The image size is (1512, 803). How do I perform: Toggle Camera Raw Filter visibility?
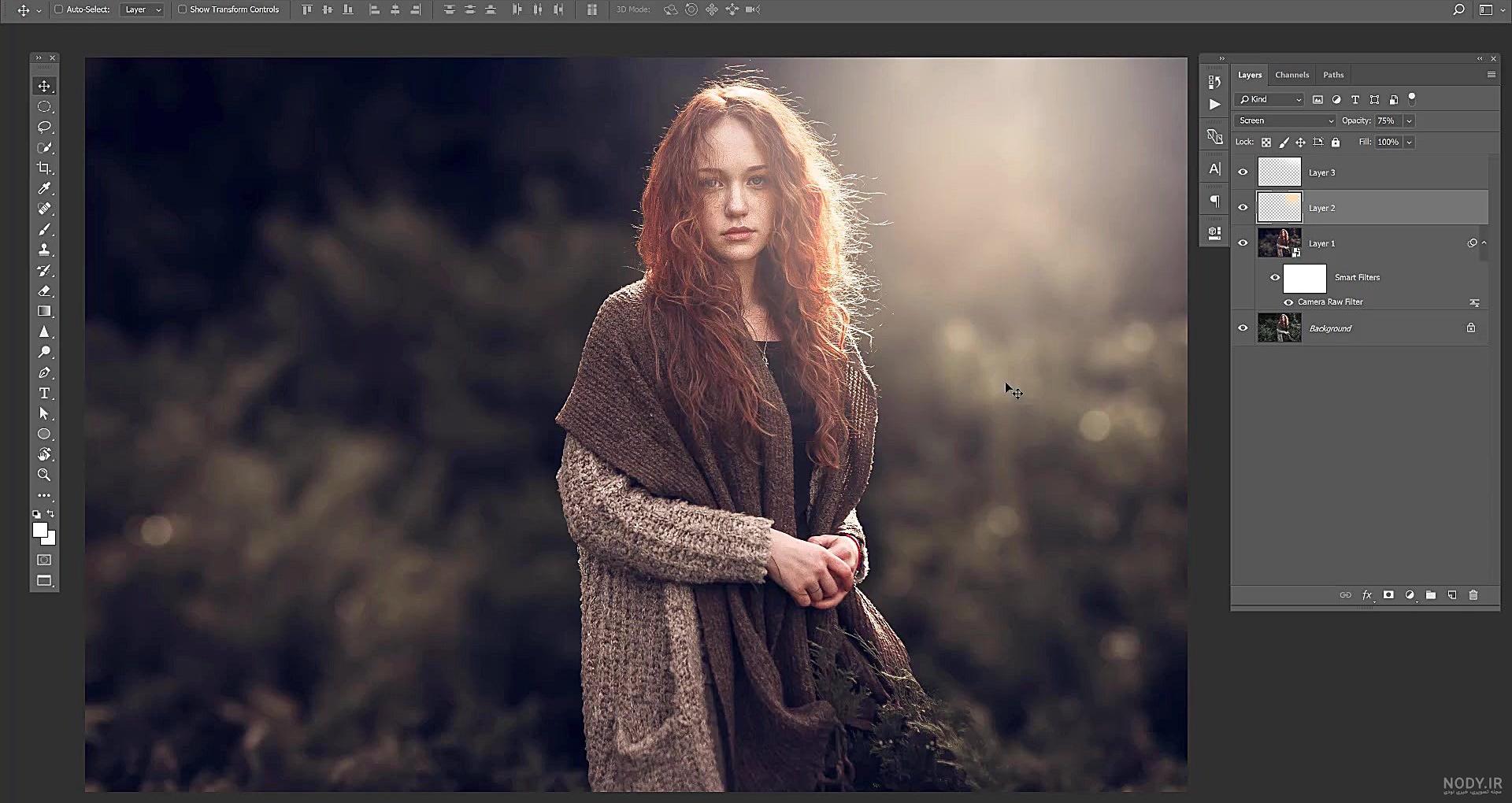(x=1288, y=302)
